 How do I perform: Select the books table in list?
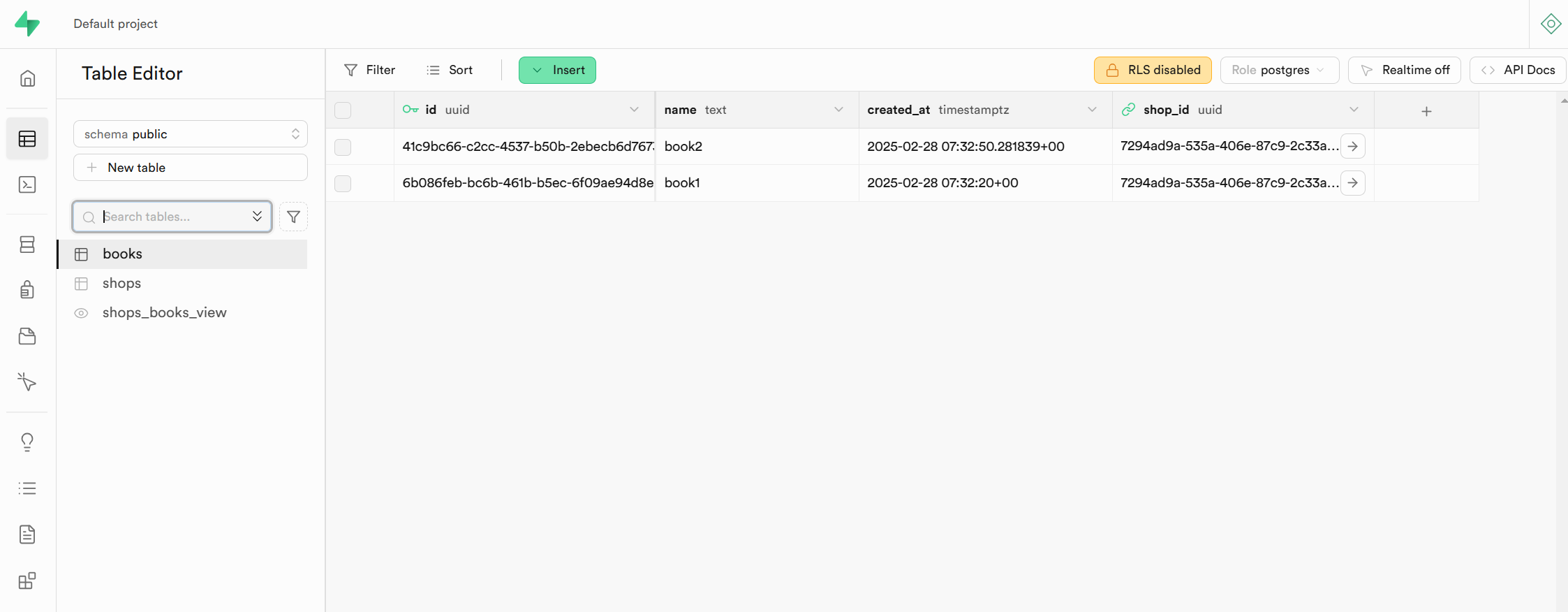click(x=182, y=254)
